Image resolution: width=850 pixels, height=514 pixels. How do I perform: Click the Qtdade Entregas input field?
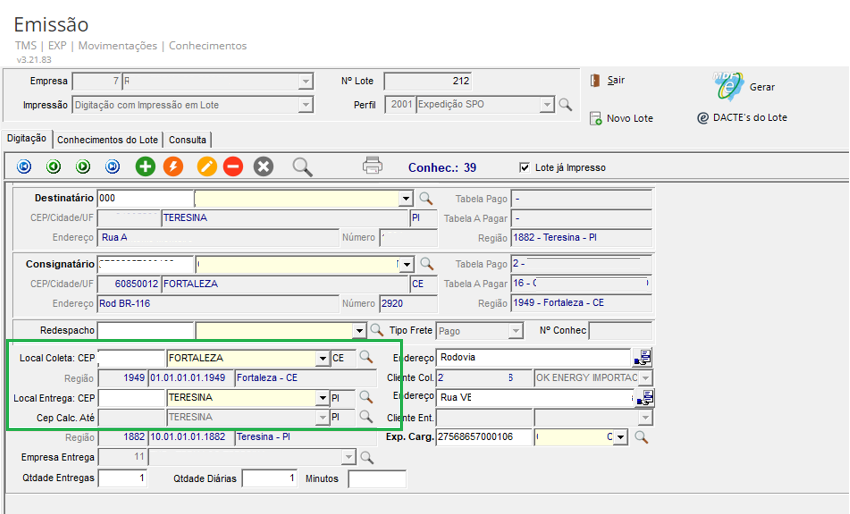122,478
